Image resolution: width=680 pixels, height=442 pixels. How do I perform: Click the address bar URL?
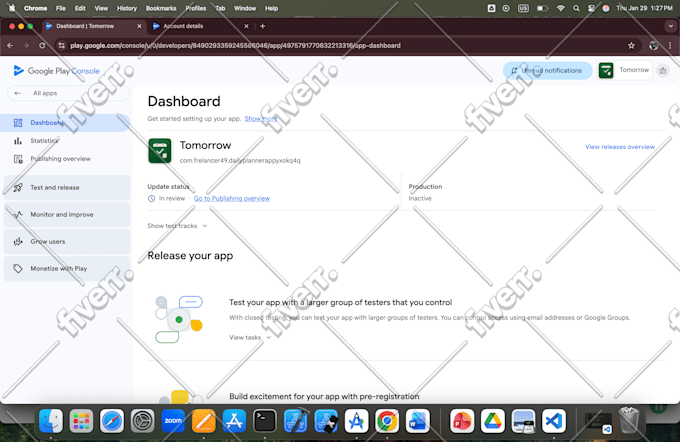235,46
